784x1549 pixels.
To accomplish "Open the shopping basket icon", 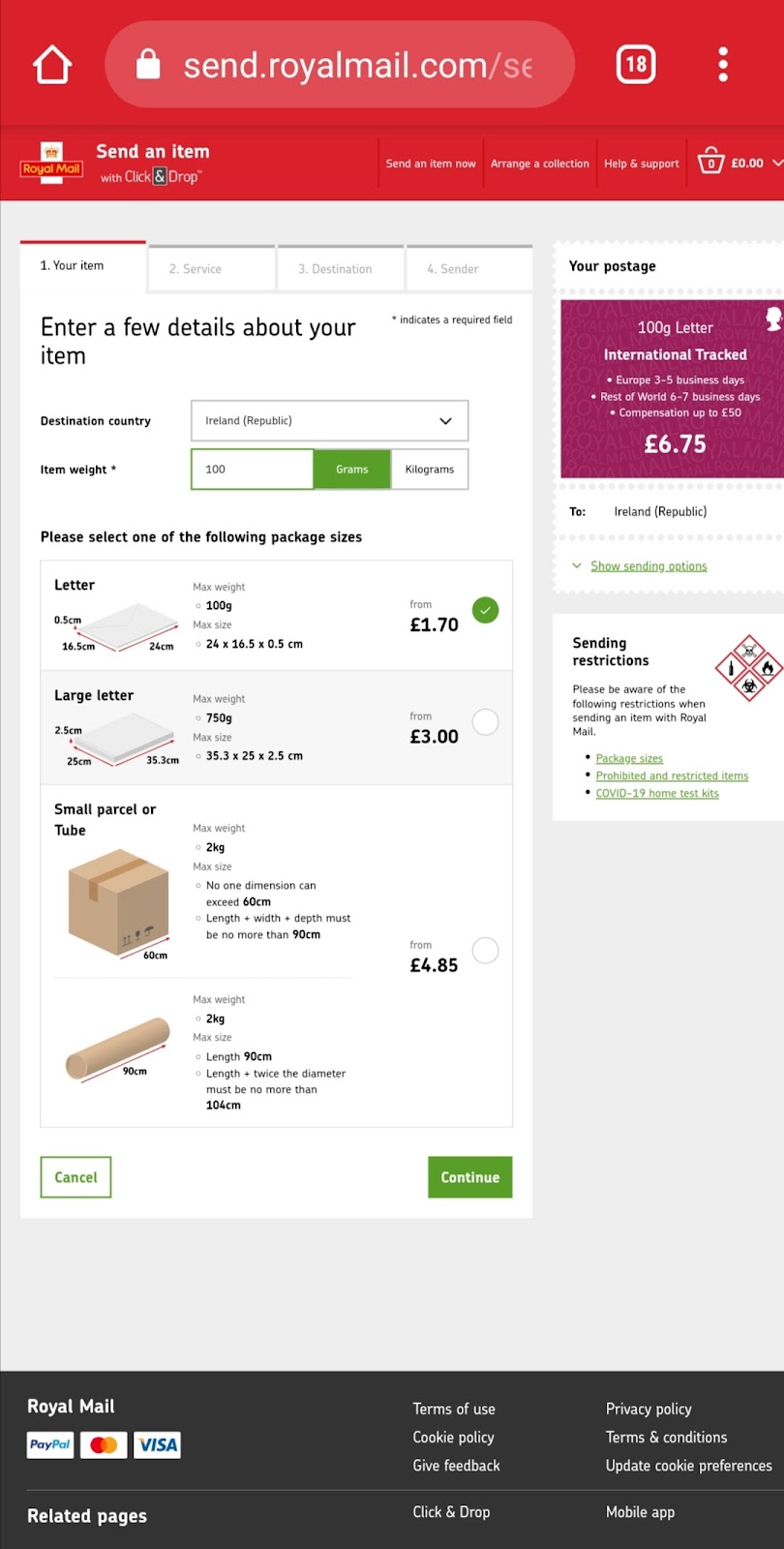I will coord(710,162).
